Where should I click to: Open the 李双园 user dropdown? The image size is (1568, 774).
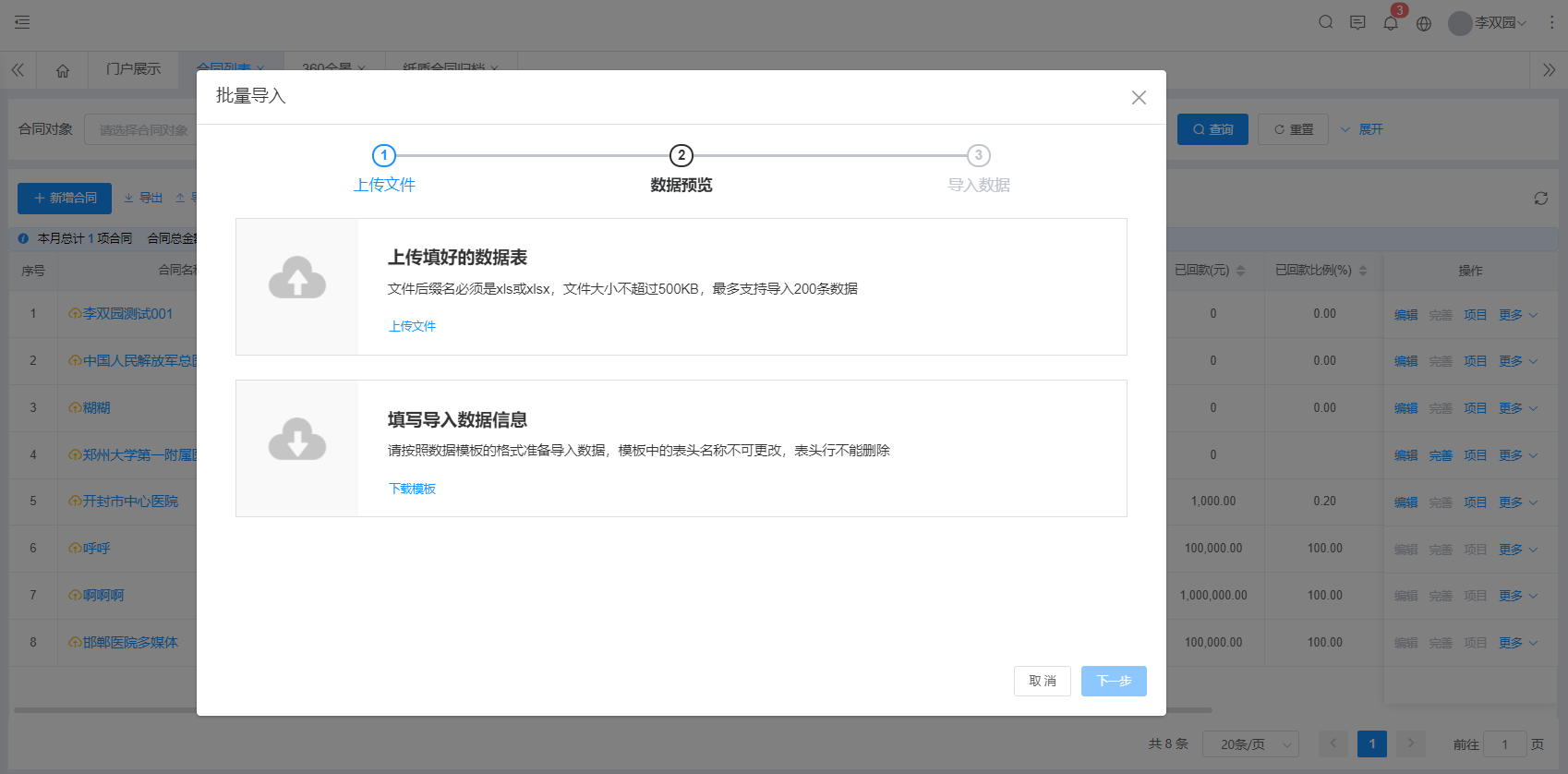(x=1488, y=23)
